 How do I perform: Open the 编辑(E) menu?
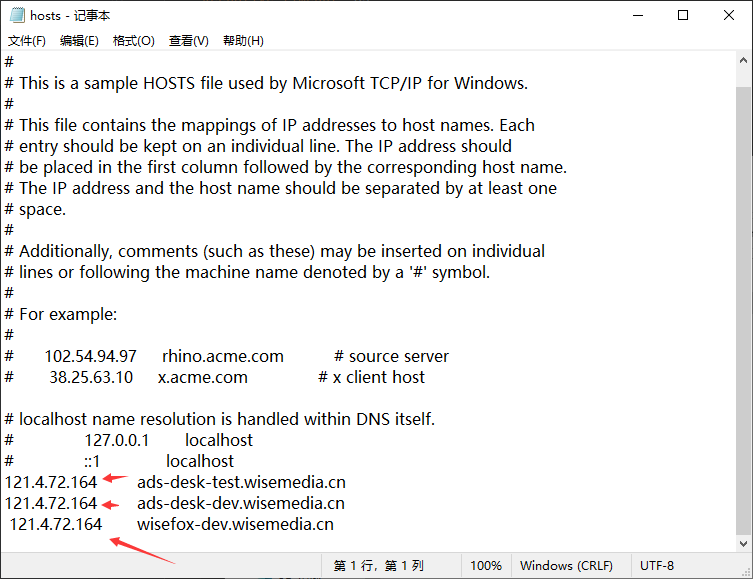[x=79, y=41]
